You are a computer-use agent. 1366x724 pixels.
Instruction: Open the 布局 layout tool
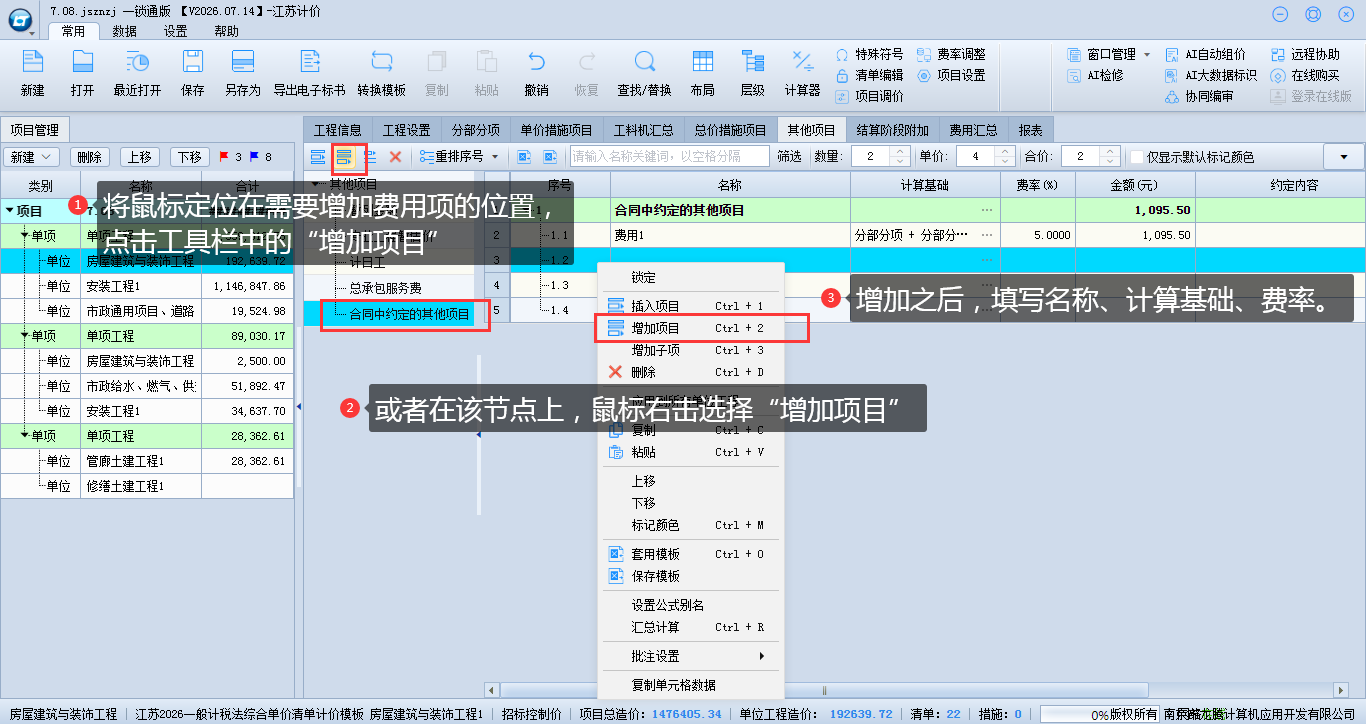point(702,73)
